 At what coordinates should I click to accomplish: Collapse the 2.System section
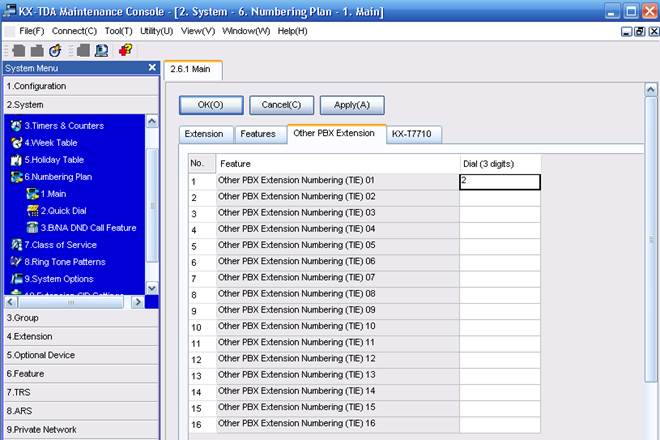pos(81,105)
